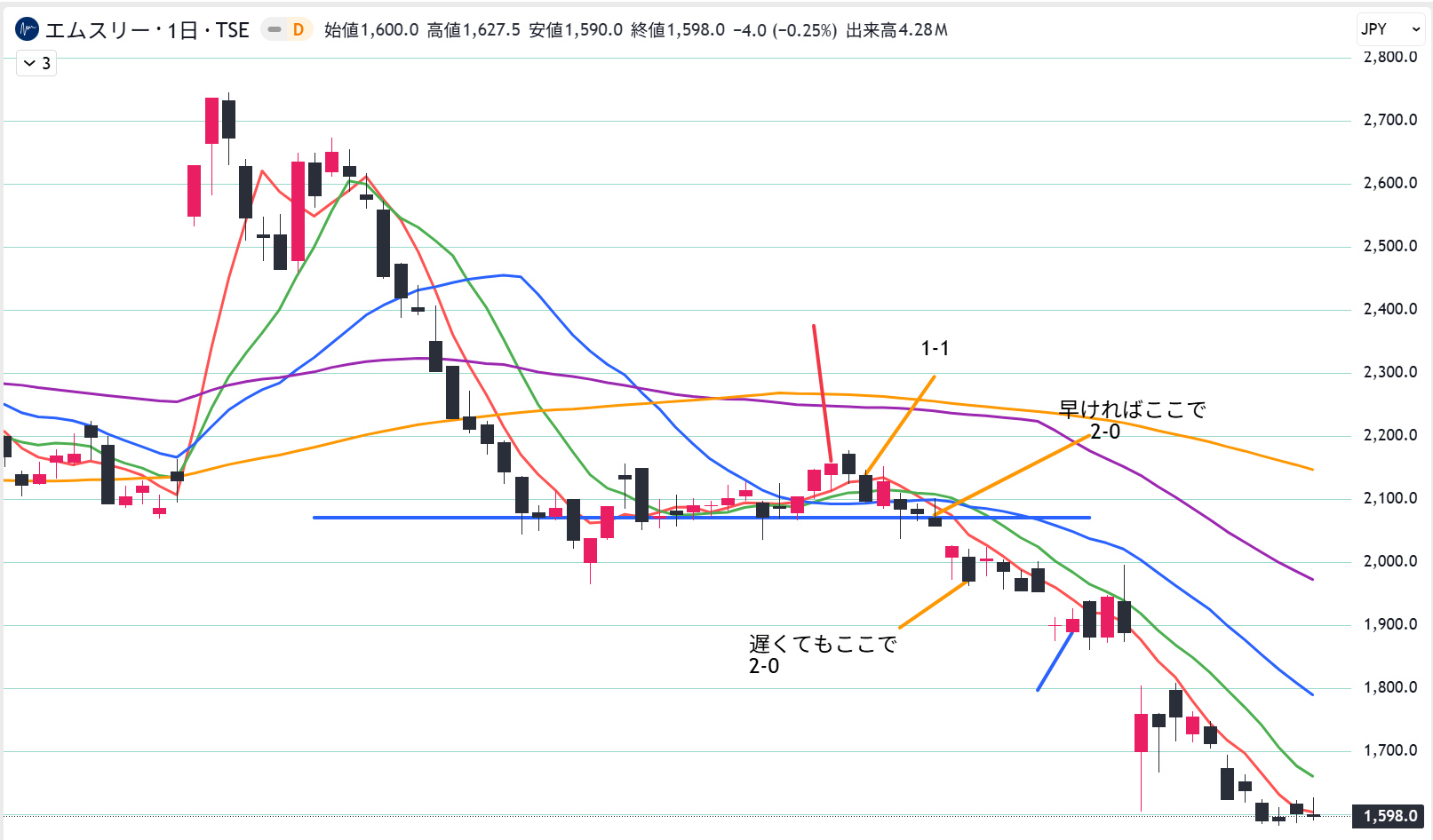Image resolution: width=1433 pixels, height=840 pixels.
Task: Click the 高値 1,627.5 high value
Action: coord(474,30)
